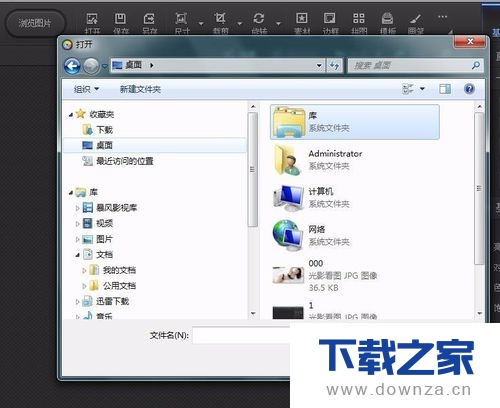
Task: Expand the 迅雷下载 tree node
Action: coord(77,302)
